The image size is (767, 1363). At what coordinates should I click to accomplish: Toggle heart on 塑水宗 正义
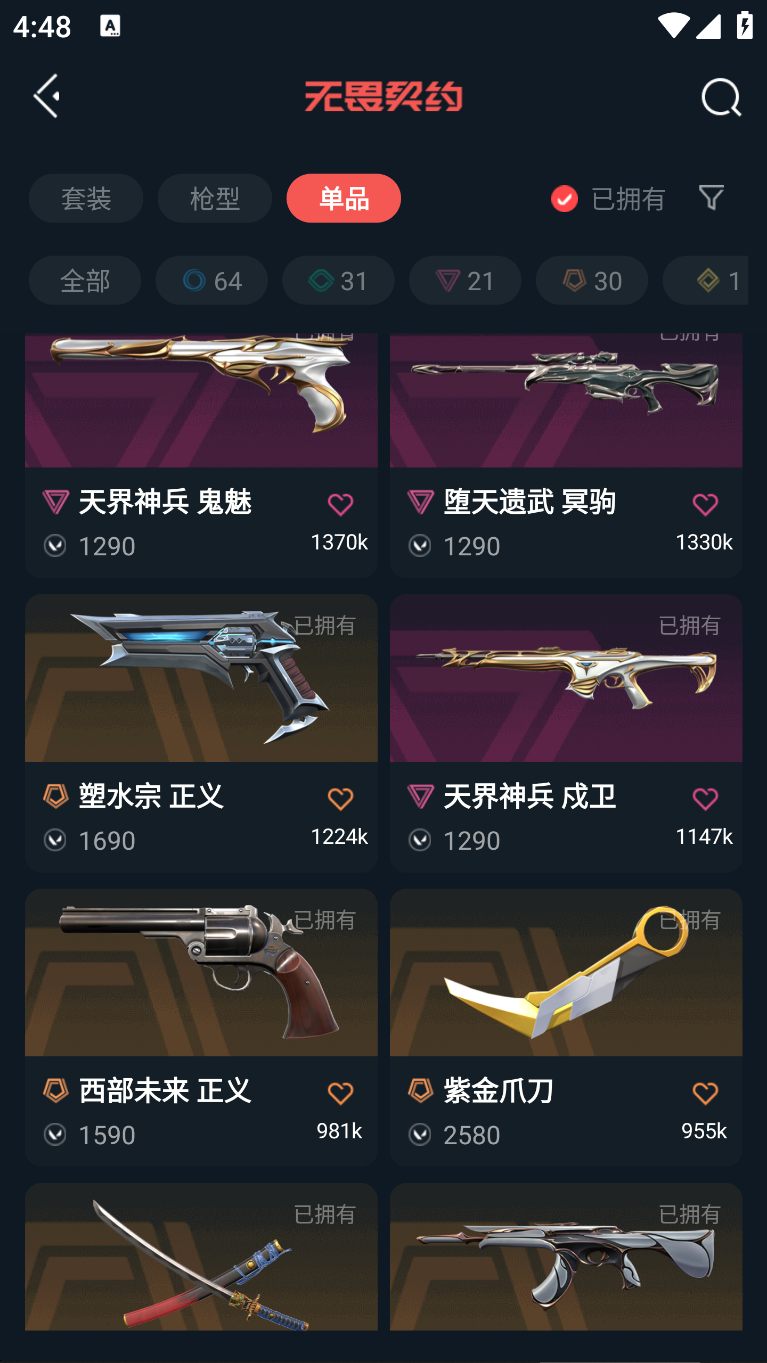340,799
